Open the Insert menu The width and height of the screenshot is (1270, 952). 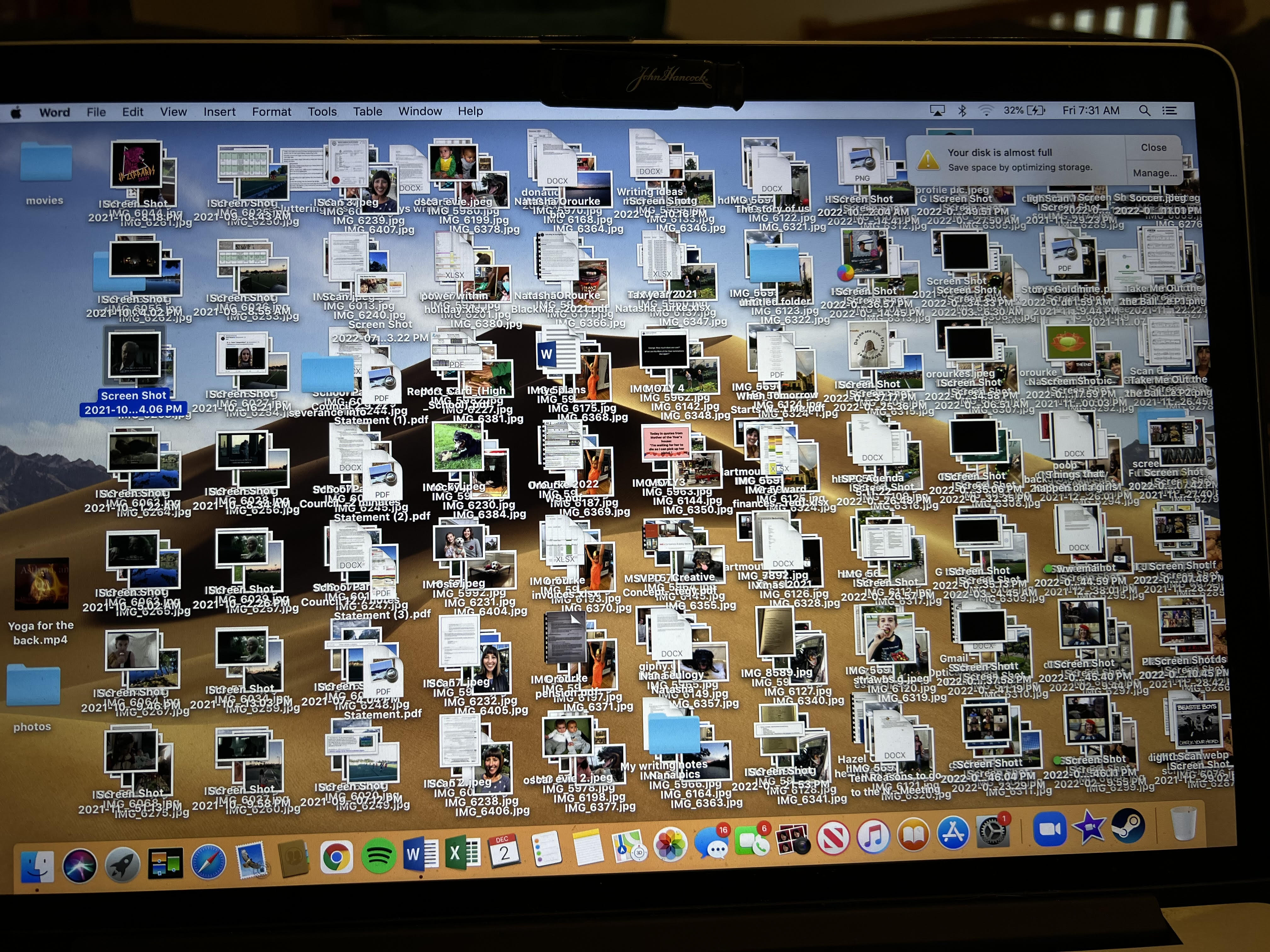219,112
